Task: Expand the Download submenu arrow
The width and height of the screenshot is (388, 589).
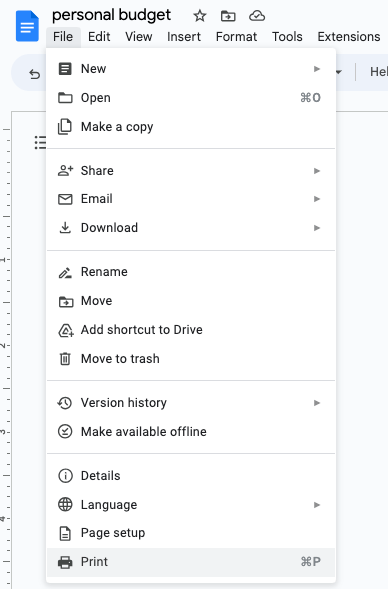Action: (317, 228)
